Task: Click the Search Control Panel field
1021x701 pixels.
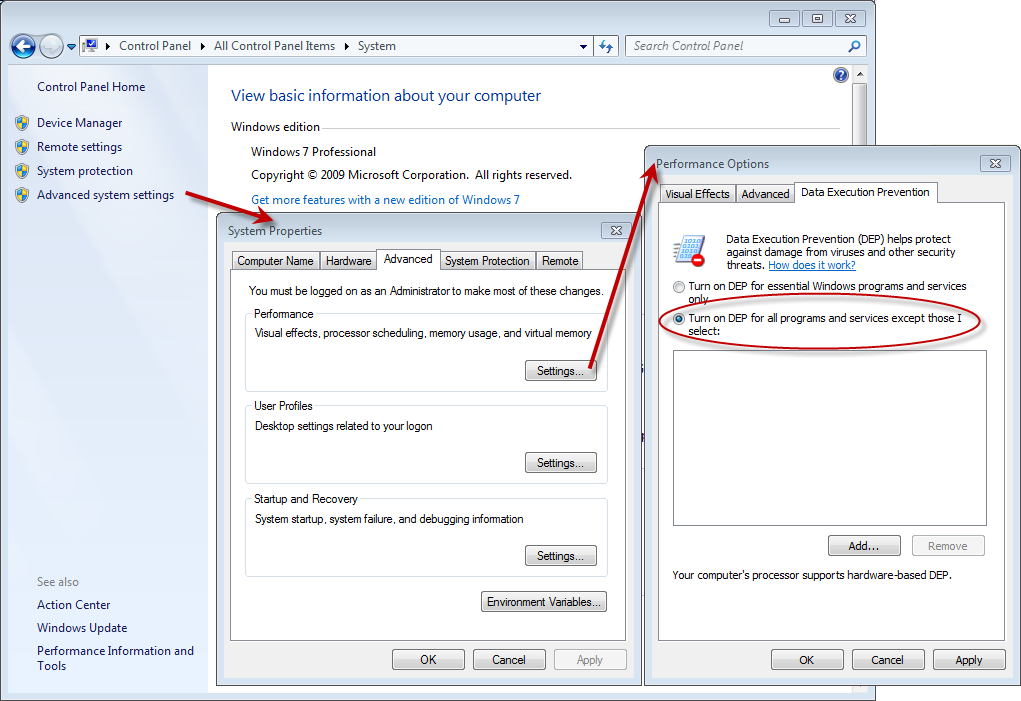Action: [746, 46]
